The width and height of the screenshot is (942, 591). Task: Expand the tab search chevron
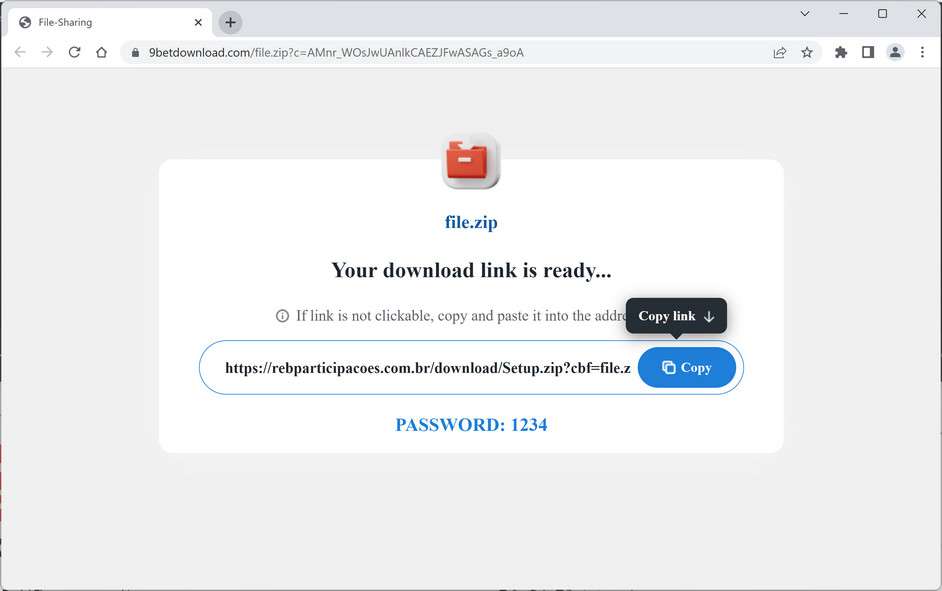tap(805, 13)
